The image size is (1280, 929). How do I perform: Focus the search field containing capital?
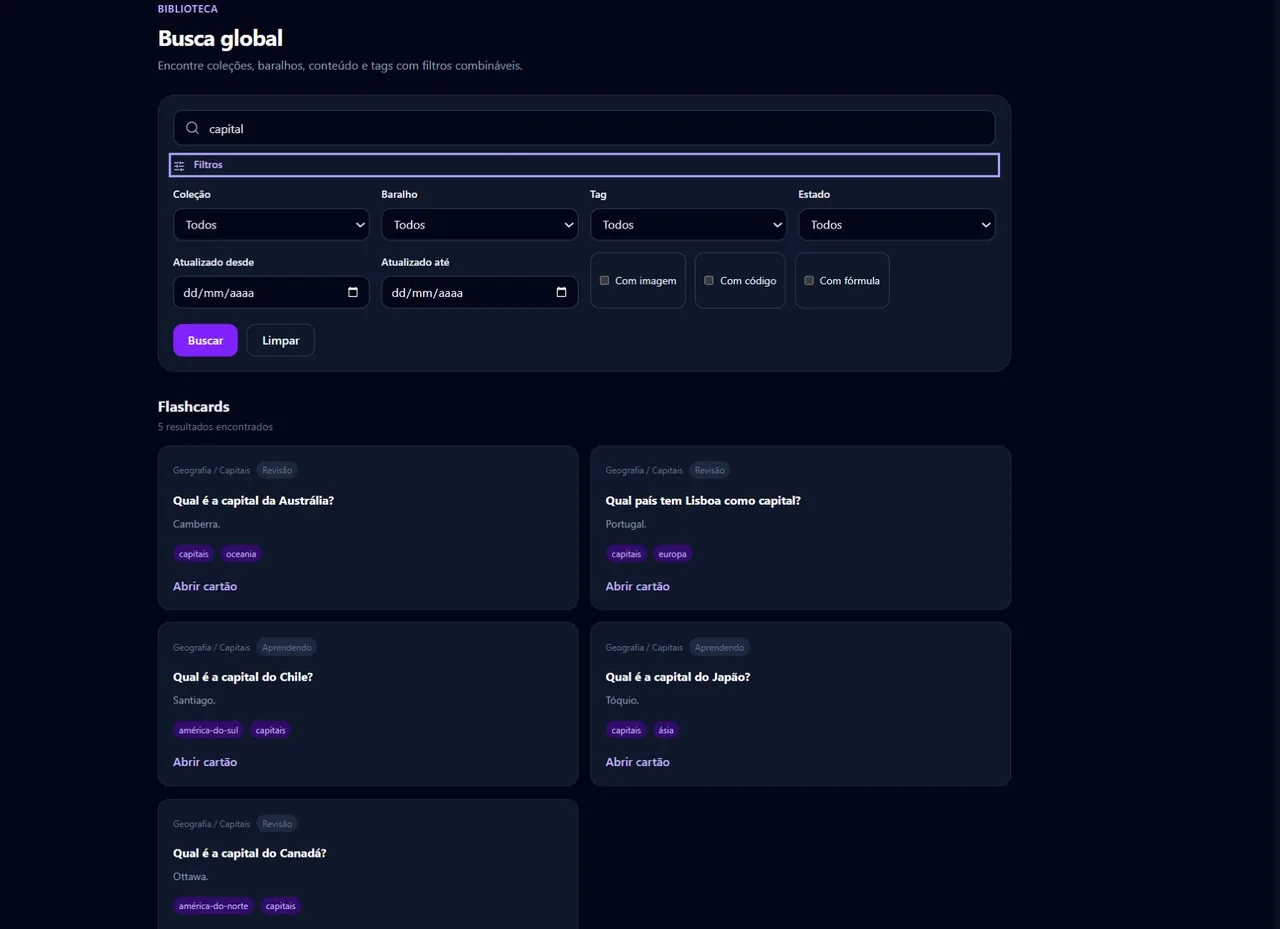pyautogui.click(x=584, y=128)
